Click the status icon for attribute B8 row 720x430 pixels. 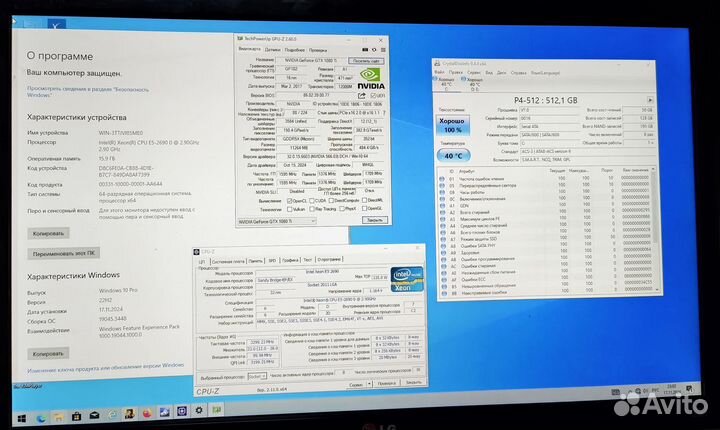tap(444, 294)
